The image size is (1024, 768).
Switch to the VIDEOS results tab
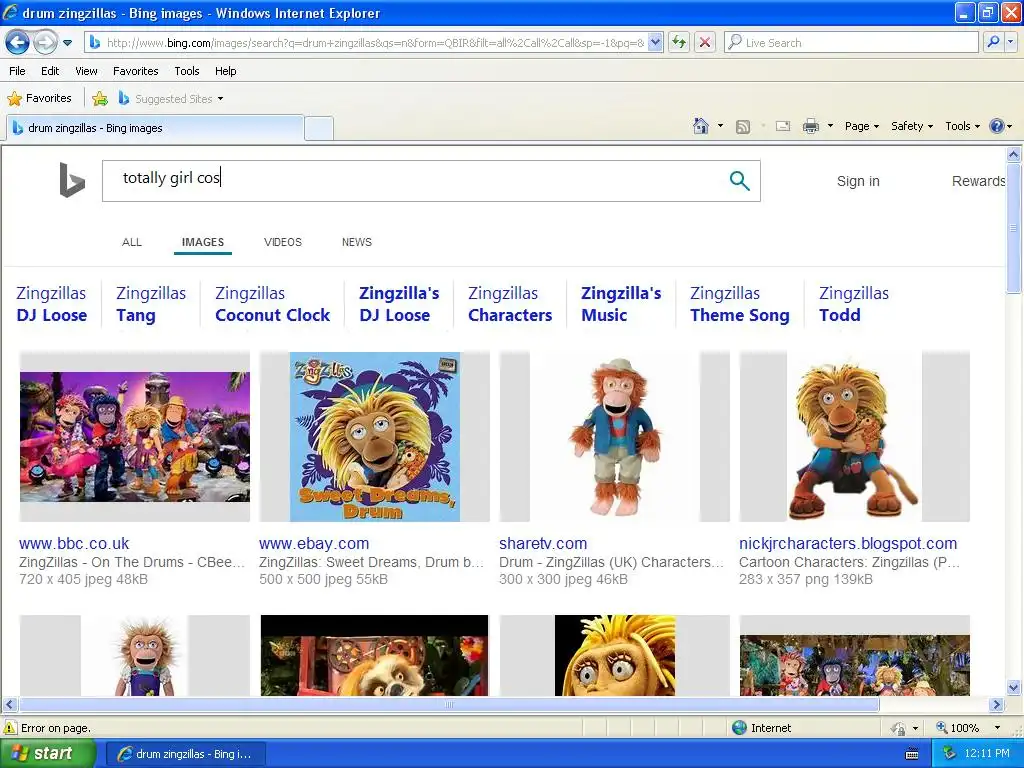pyautogui.click(x=283, y=242)
